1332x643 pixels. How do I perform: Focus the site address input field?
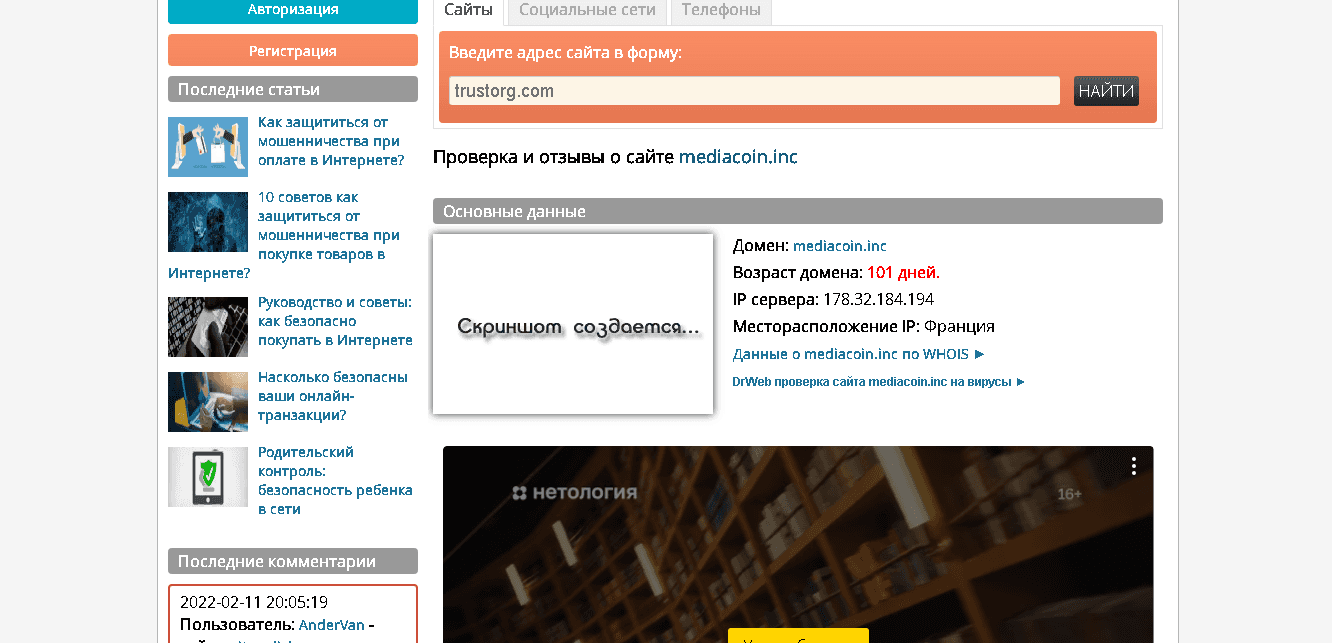[x=754, y=91]
